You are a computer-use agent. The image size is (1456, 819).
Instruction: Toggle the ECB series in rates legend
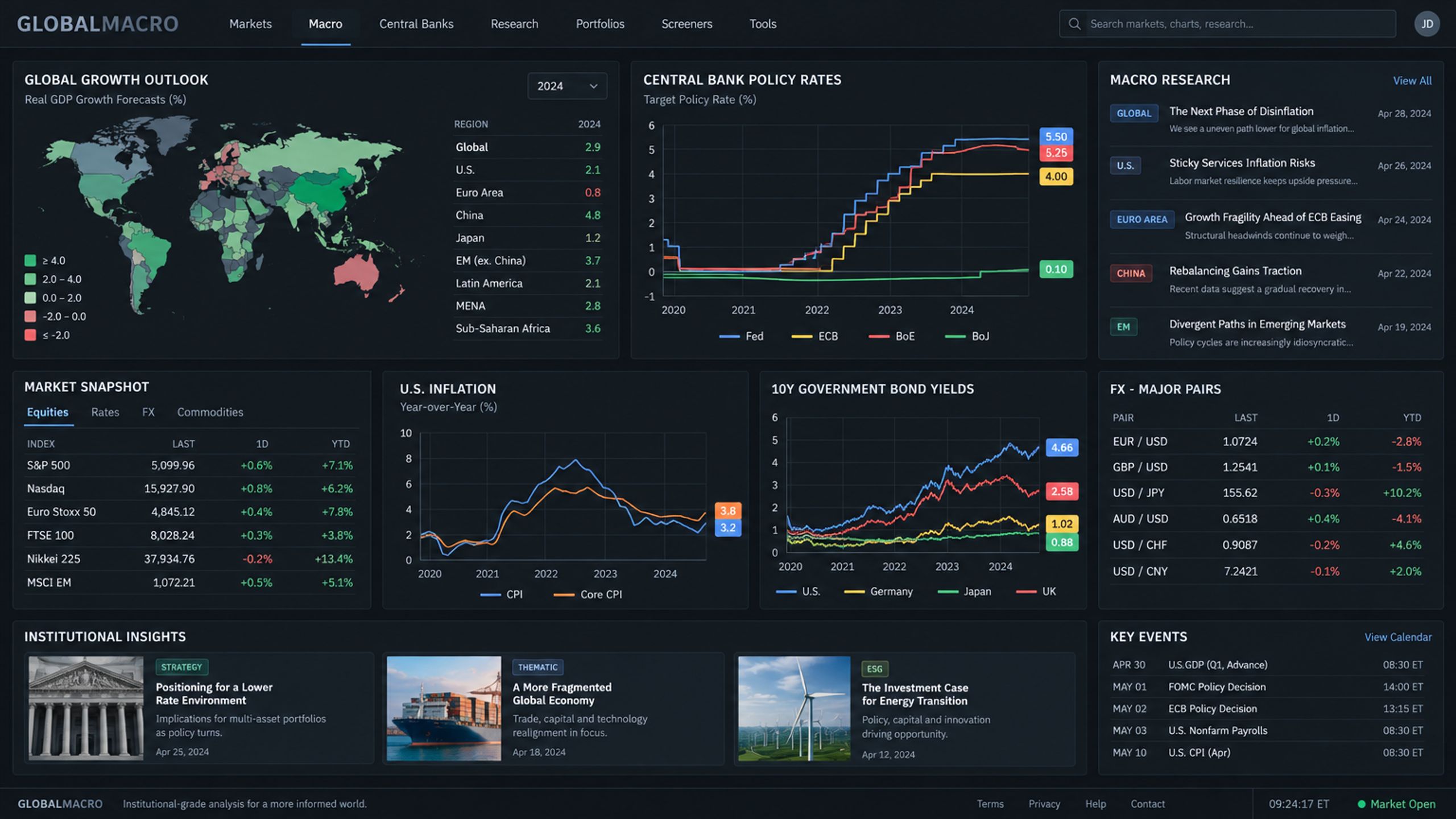(x=814, y=336)
